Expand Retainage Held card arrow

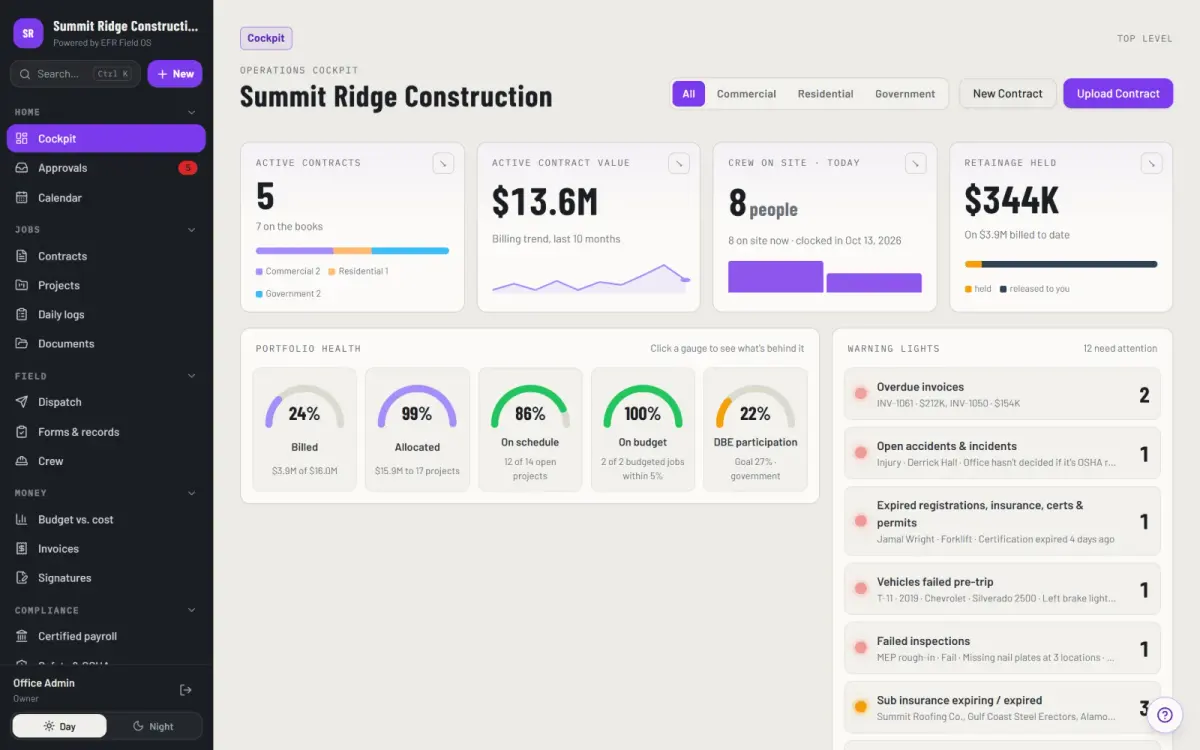pos(1151,163)
